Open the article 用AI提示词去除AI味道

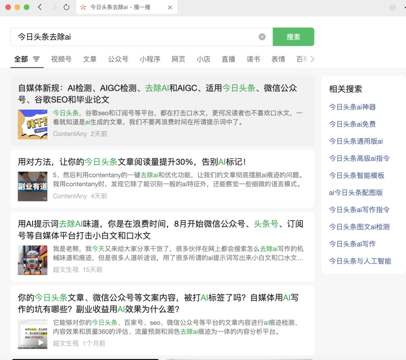click(x=160, y=230)
